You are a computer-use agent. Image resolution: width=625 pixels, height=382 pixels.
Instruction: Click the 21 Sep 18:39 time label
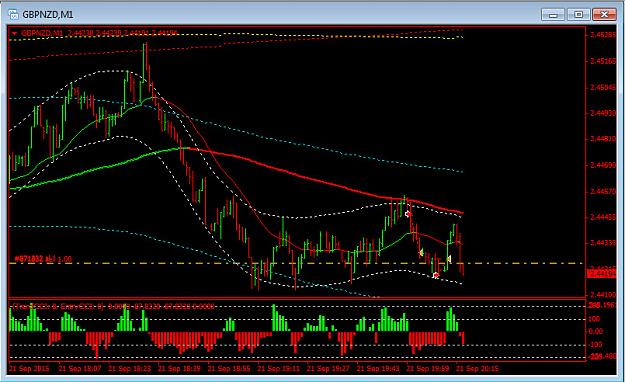179,368
